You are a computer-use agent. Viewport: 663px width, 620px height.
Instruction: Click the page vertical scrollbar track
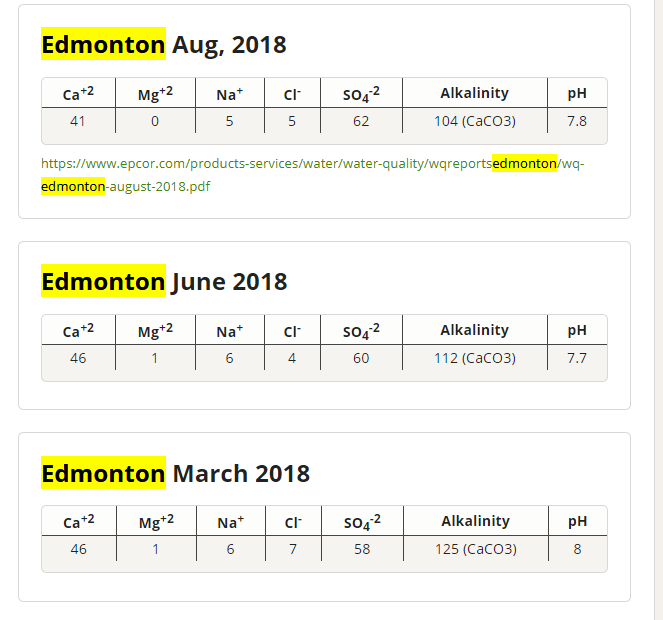tap(659, 310)
